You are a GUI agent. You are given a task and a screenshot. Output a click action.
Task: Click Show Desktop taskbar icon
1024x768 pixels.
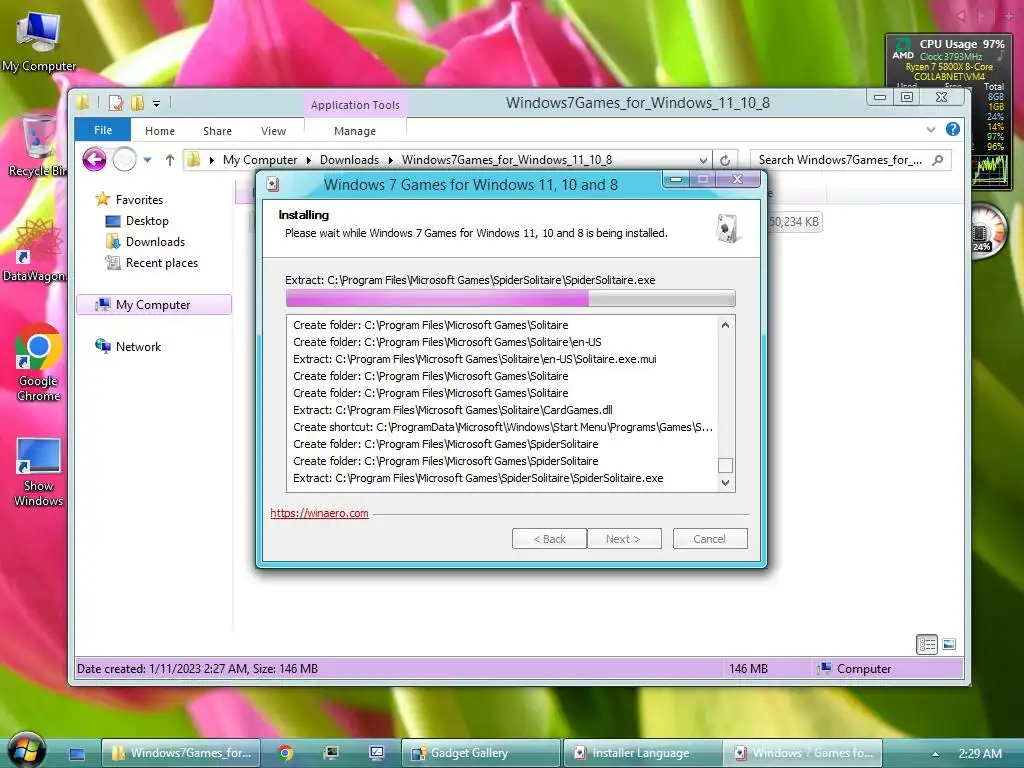coord(77,754)
